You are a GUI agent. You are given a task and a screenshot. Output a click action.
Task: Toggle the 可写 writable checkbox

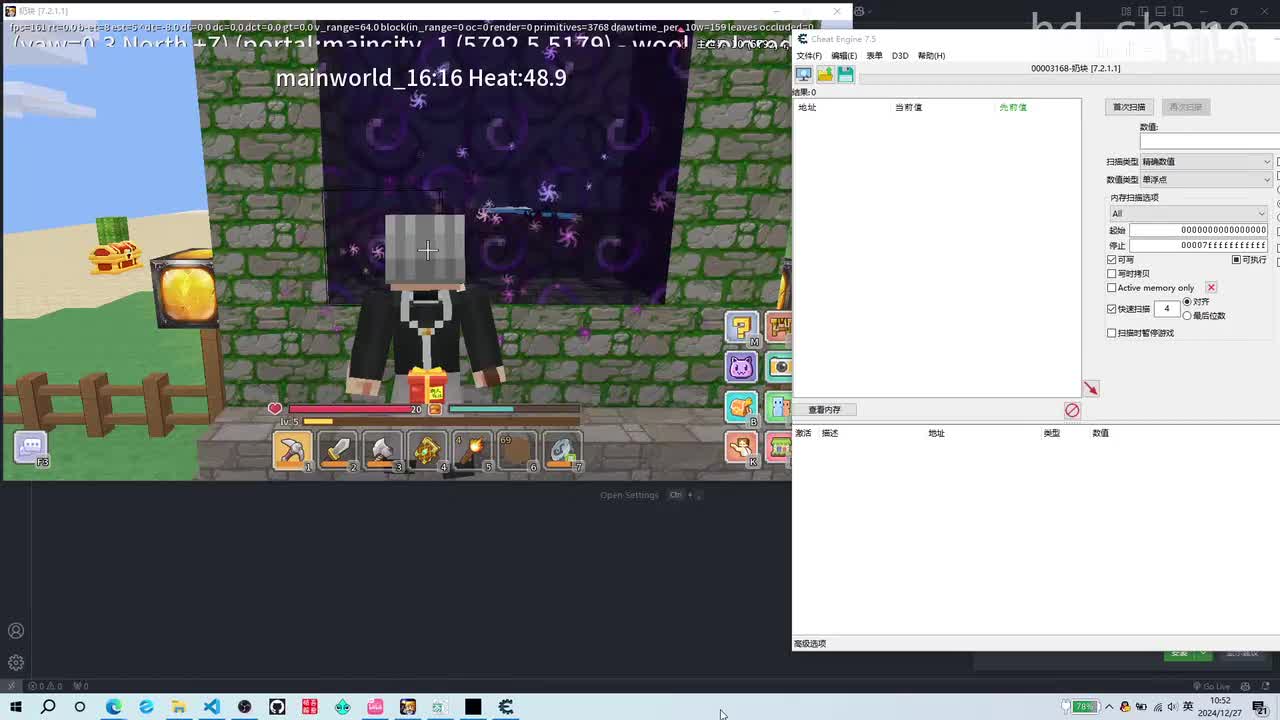point(1112,260)
